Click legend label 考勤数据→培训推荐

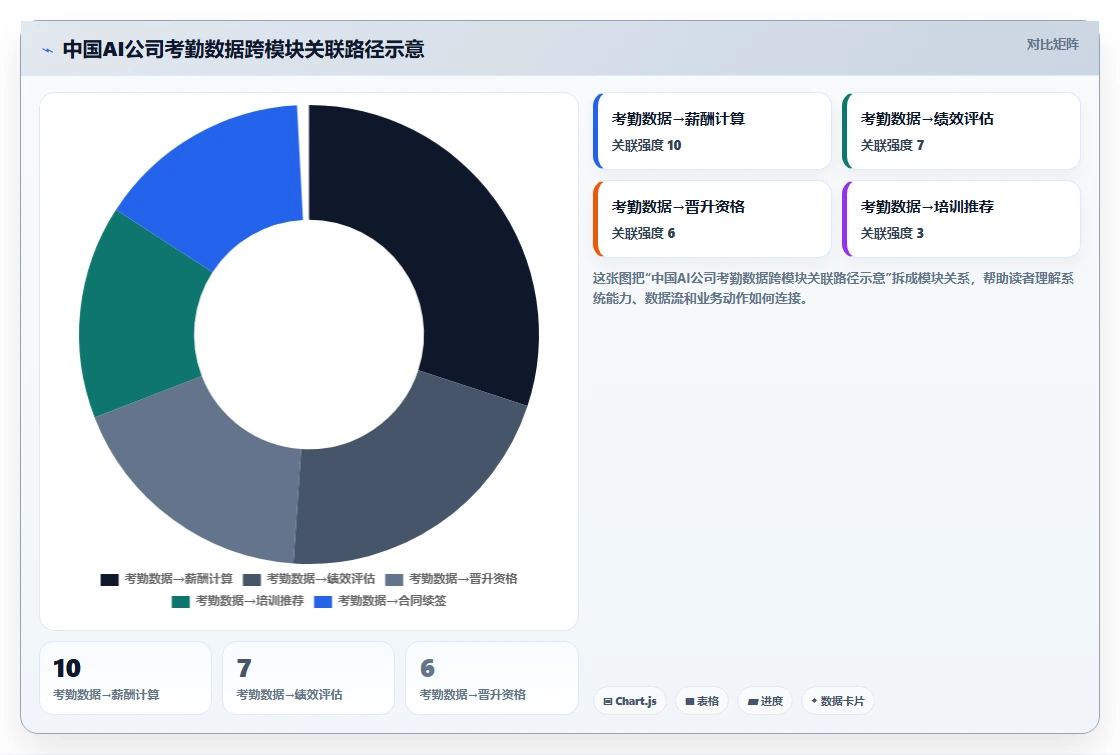(x=249, y=601)
